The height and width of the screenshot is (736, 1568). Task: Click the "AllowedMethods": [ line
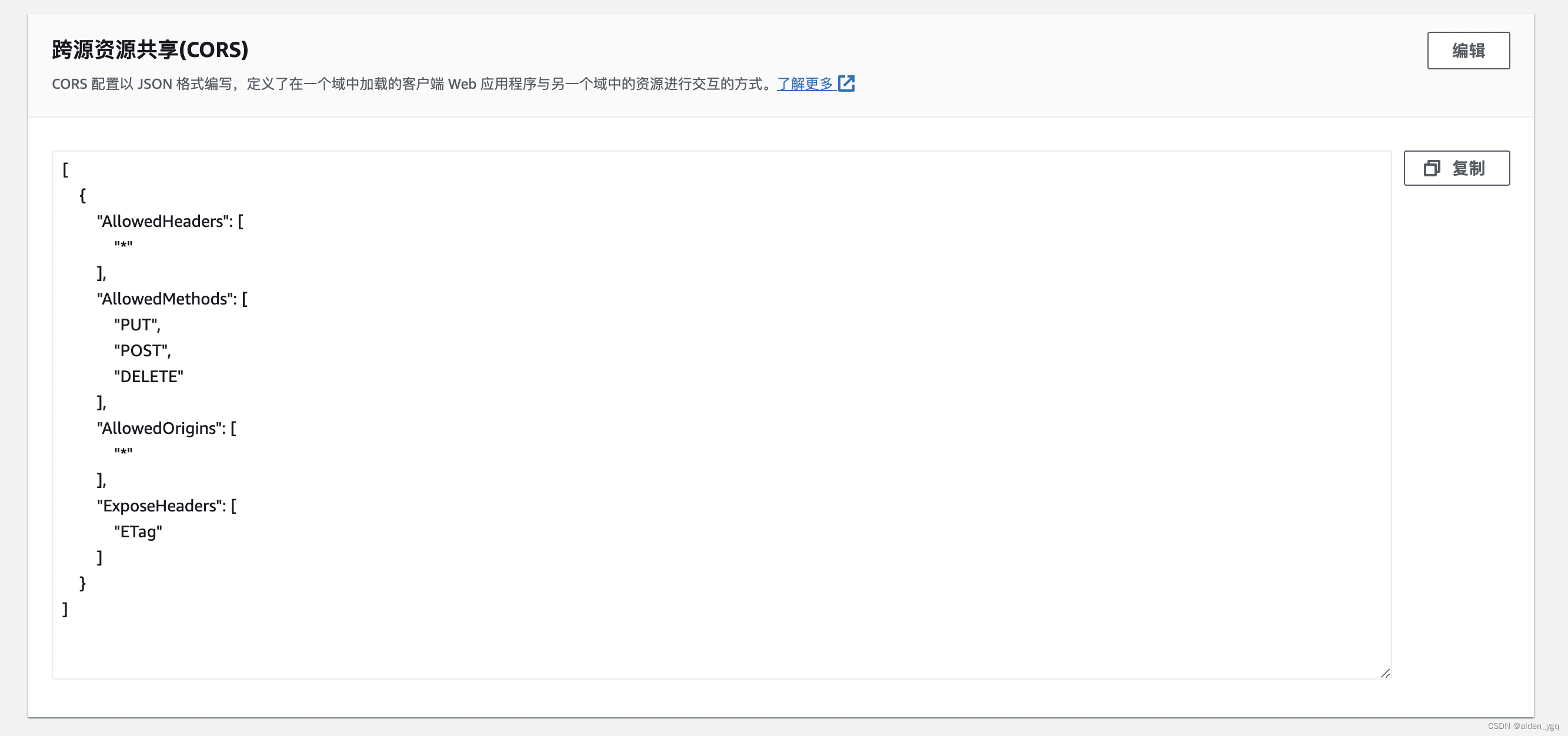click(172, 299)
